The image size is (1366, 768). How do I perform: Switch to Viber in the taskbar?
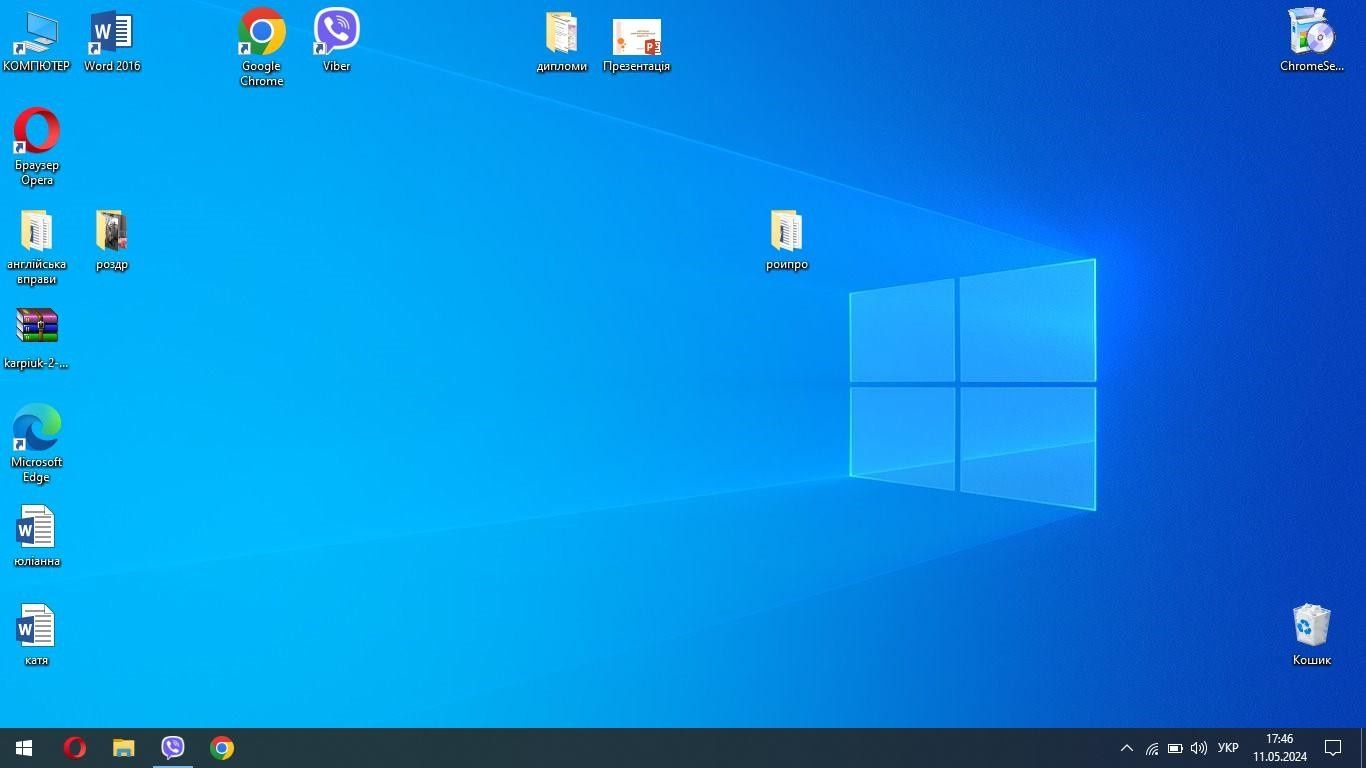pyautogui.click(x=173, y=748)
